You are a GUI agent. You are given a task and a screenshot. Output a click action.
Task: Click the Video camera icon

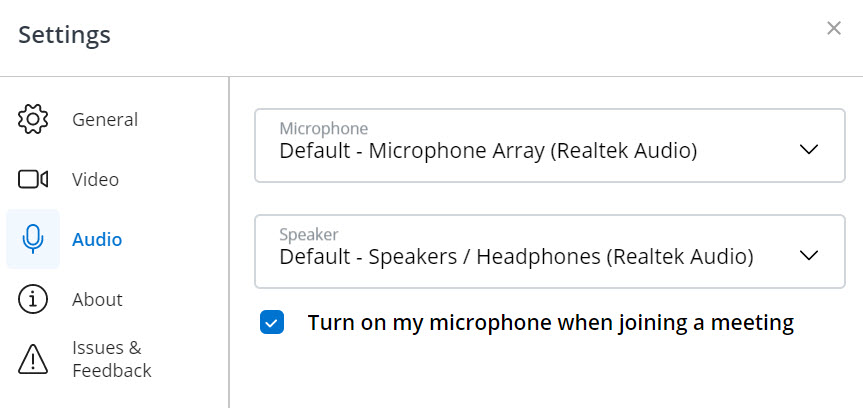pos(33,179)
